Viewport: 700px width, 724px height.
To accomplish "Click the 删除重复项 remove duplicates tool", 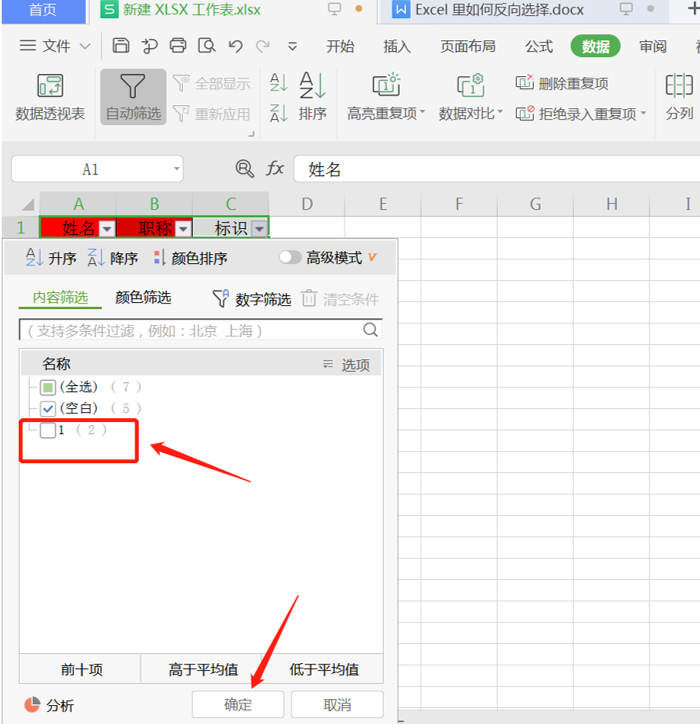I will tap(562, 84).
